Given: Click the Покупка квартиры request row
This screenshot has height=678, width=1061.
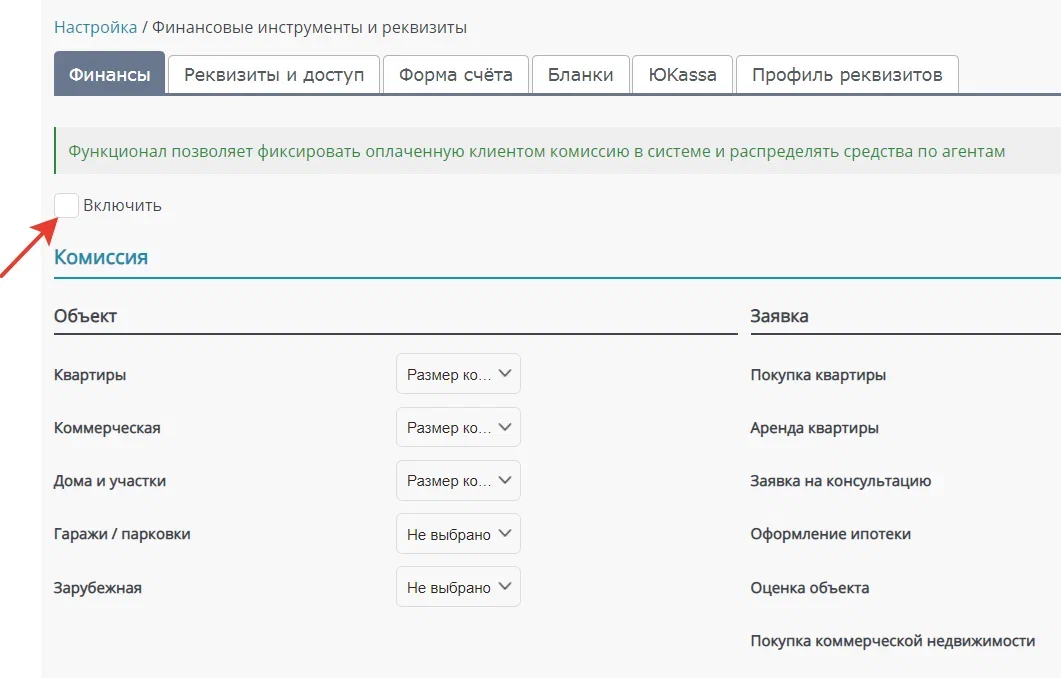Looking at the screenshot, I should click(x=818, y=375).
